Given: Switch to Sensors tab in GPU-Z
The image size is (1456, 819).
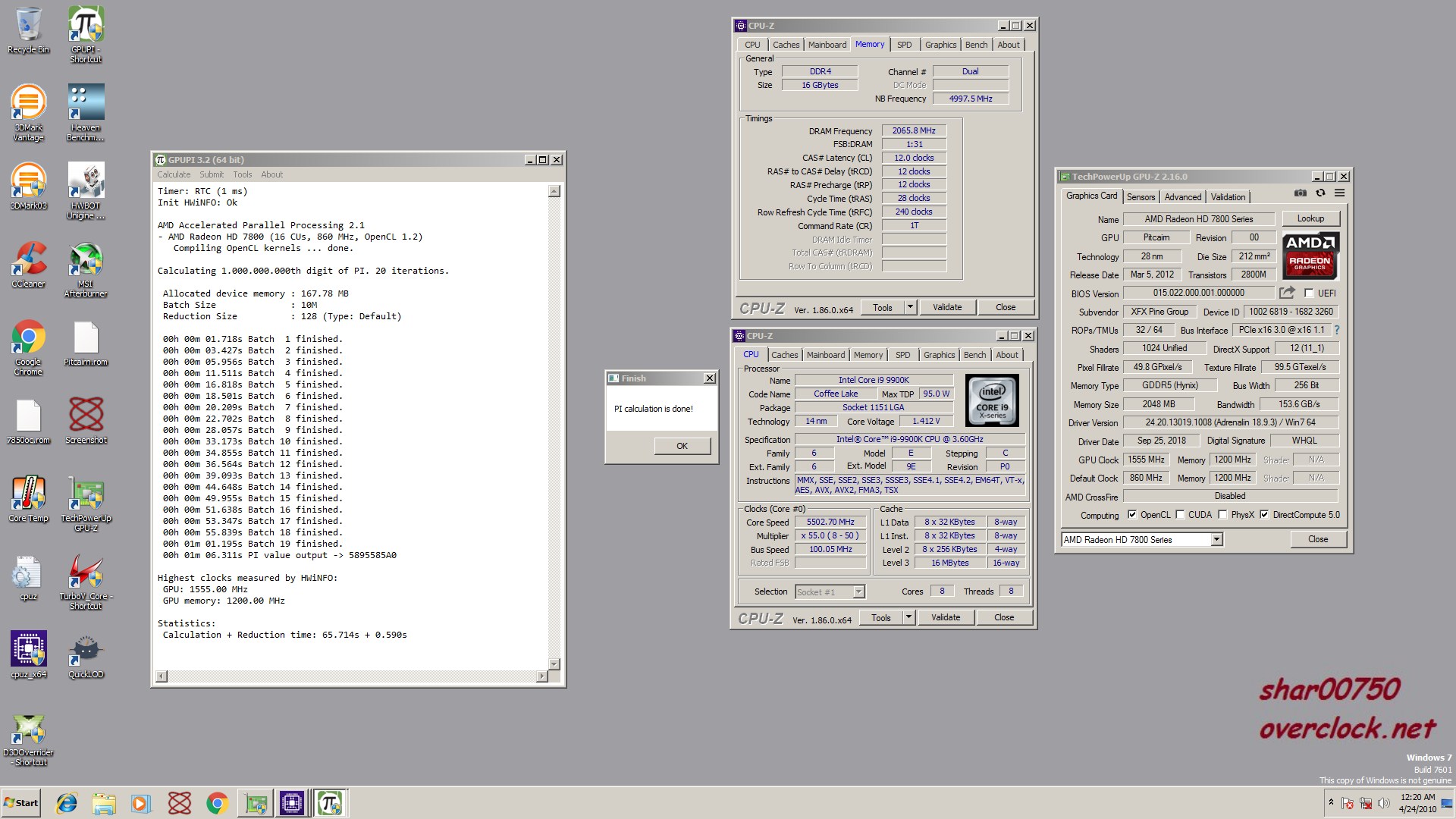Looking at the screenshot, I should pos(1141,197).
